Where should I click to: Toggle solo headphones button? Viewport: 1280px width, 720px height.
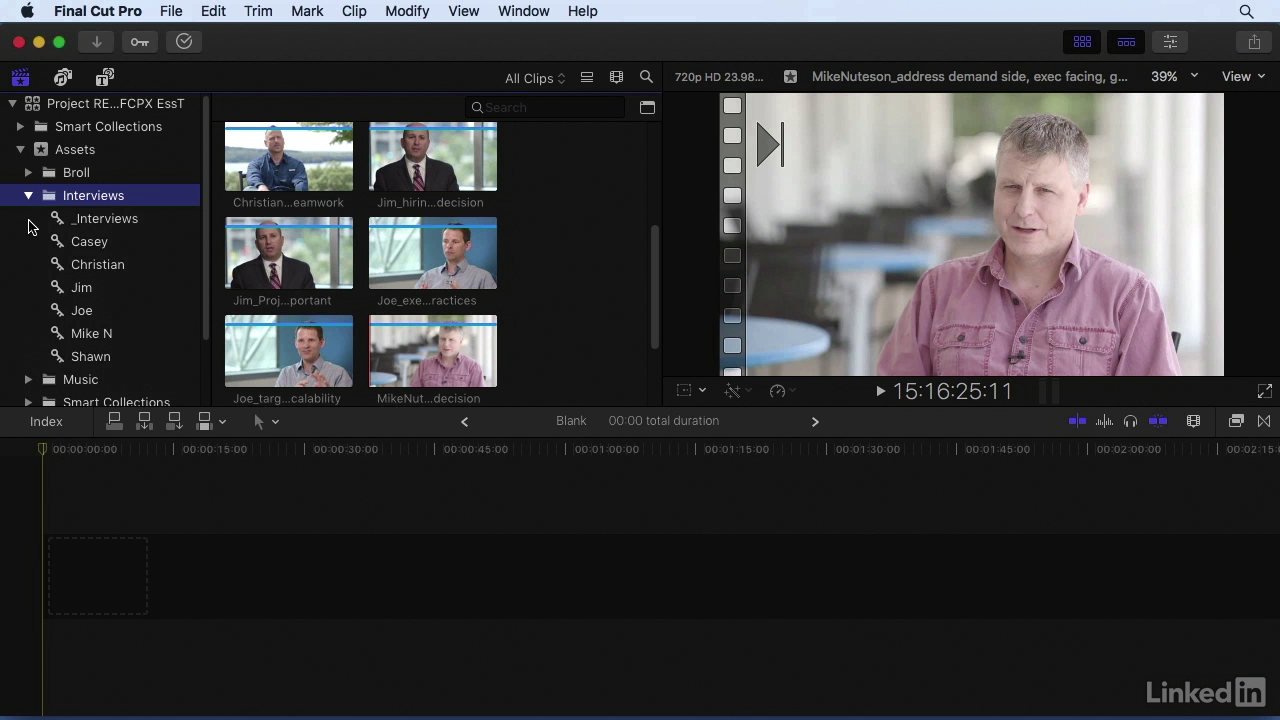coord(1130,421)
